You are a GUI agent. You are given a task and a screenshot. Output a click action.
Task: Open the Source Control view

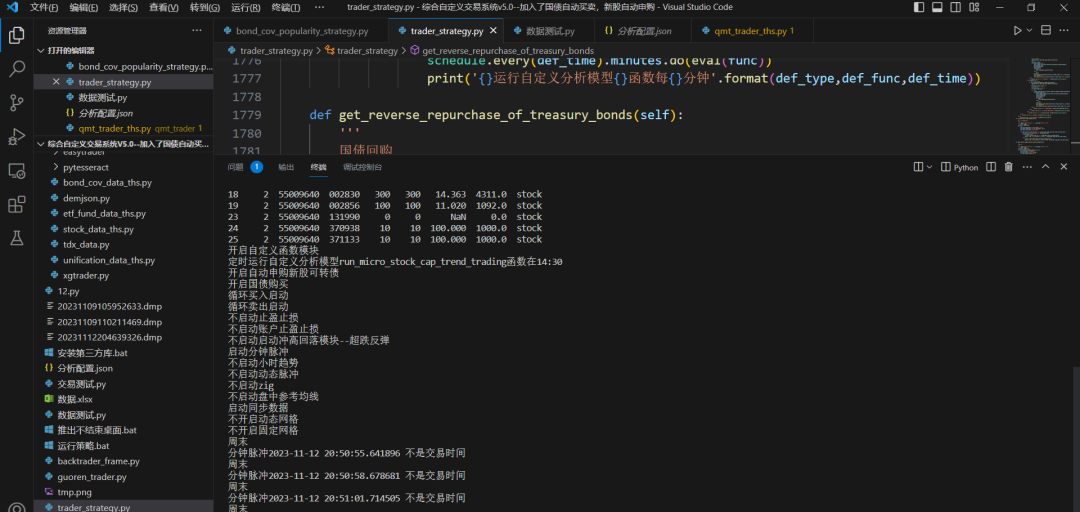(x=17, y=103)
